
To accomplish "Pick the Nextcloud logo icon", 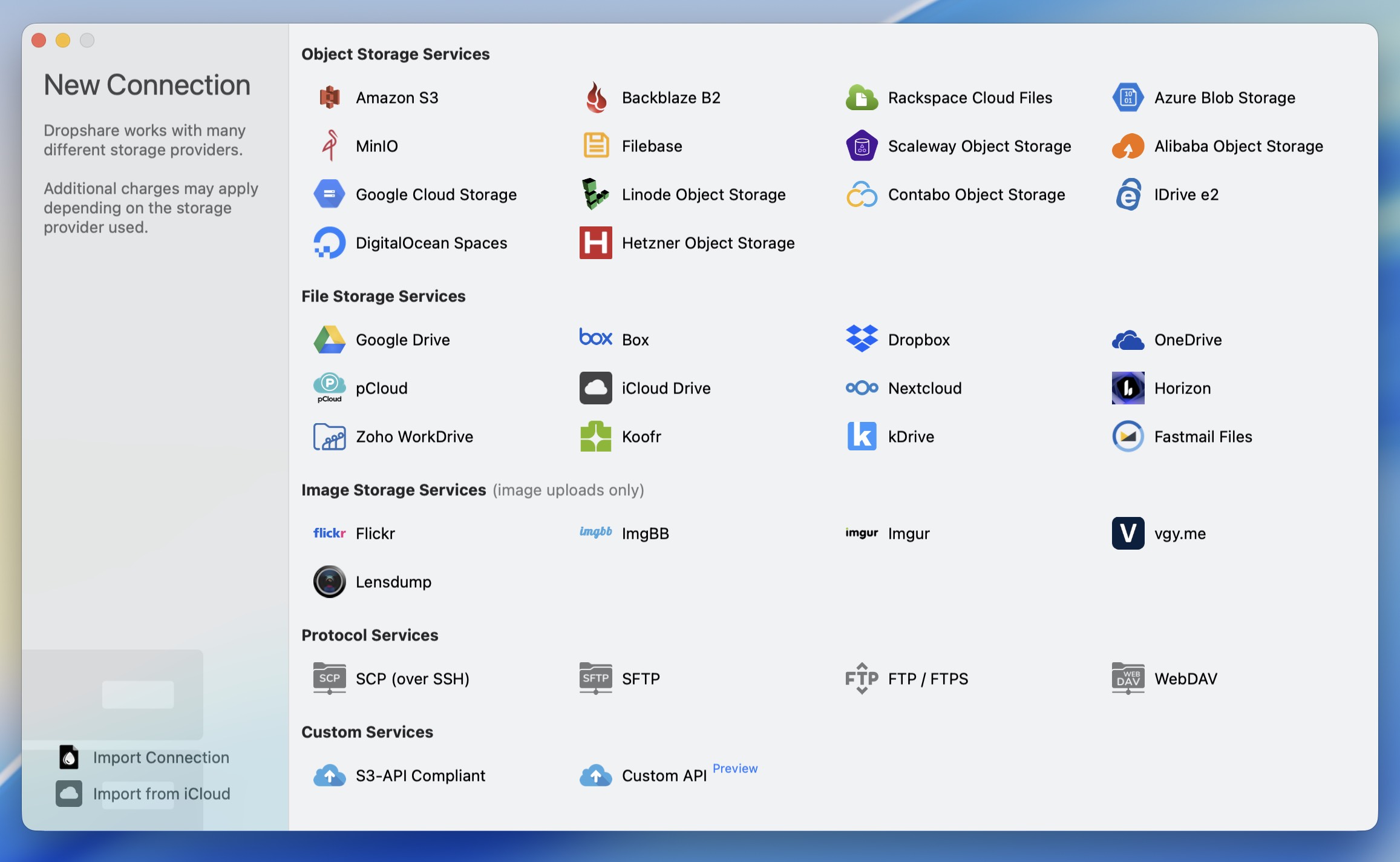I will tap(862, 387).
